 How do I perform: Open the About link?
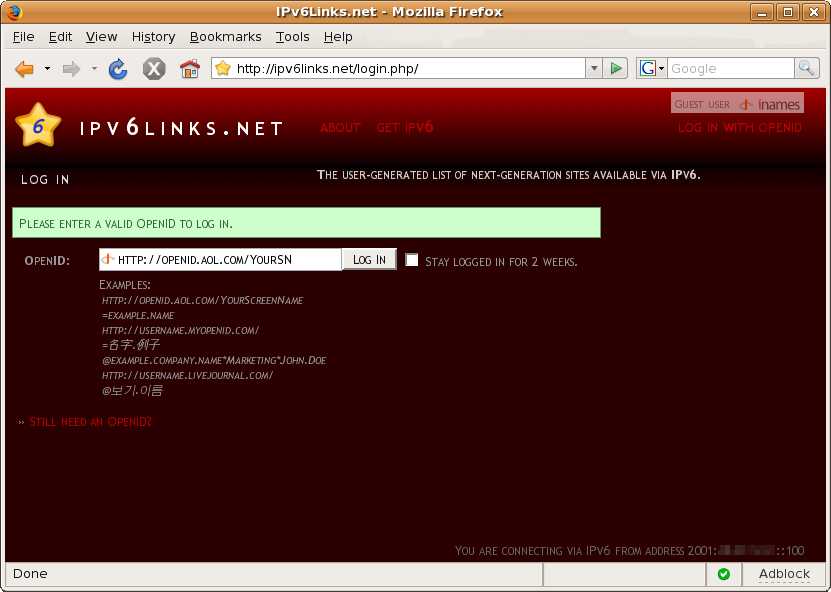point(340,128)
